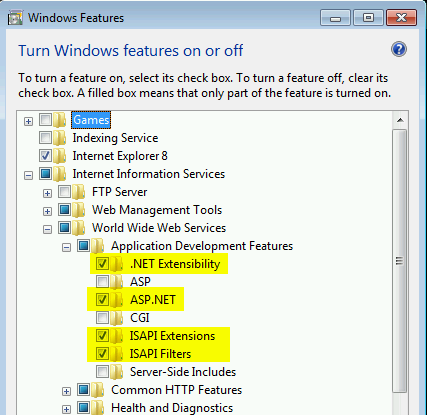Viewport: 427px width, 415px height.
Task: Select the World Wide Web Services label
Action: (159, 228)
